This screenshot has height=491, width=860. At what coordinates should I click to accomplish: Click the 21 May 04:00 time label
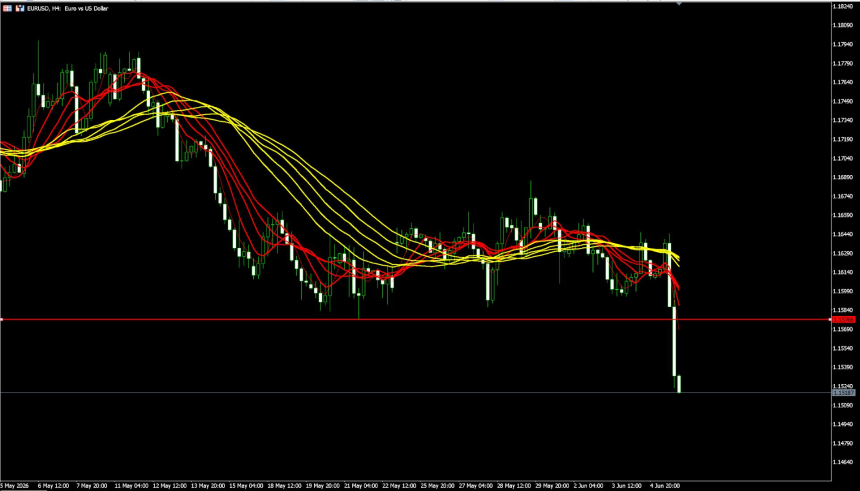coord(361,486)
